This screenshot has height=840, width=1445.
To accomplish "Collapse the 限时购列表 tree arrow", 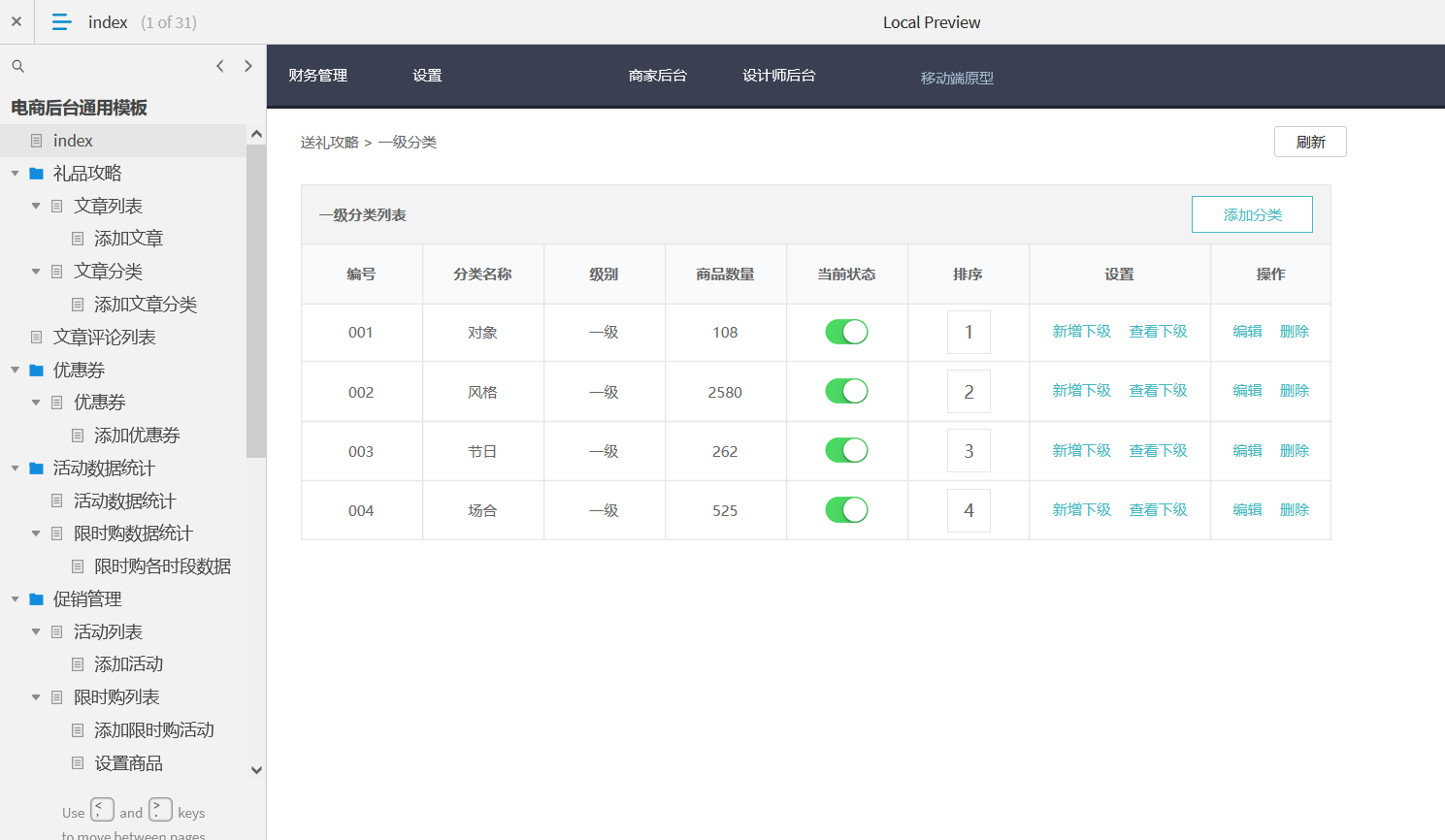I will [36, 697].
